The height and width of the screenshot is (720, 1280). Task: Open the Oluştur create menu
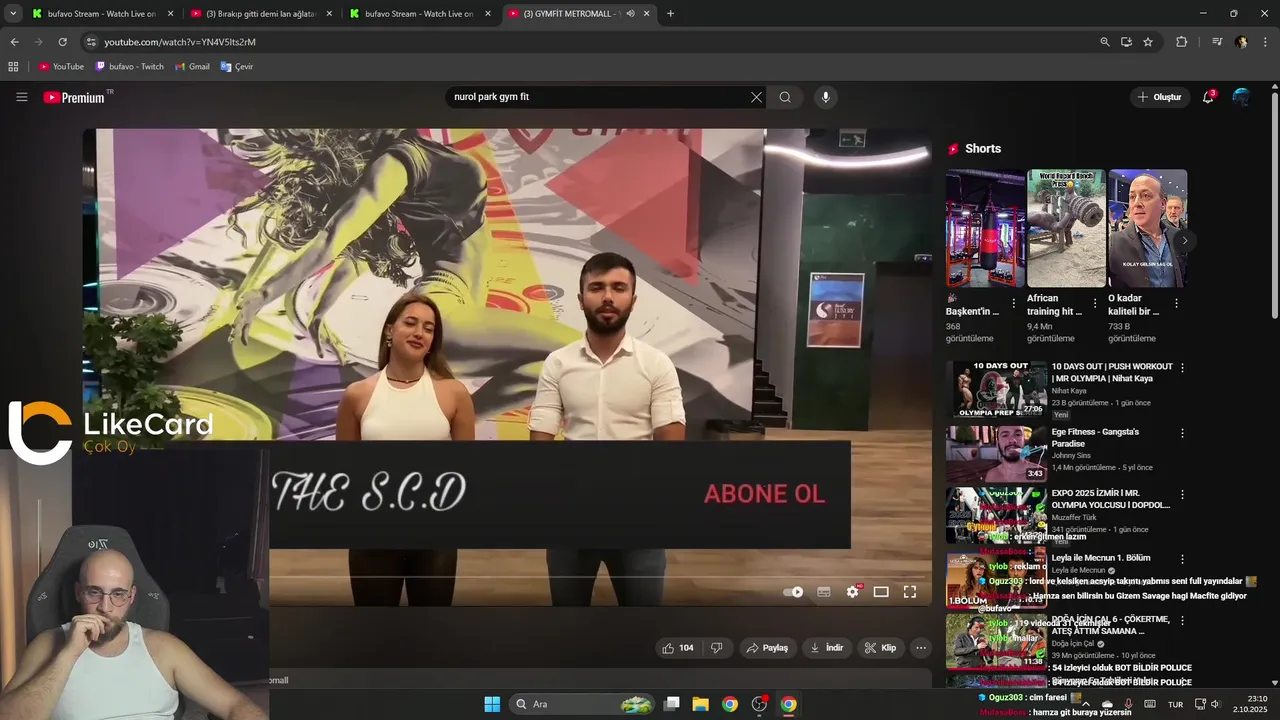point(1160,97)
